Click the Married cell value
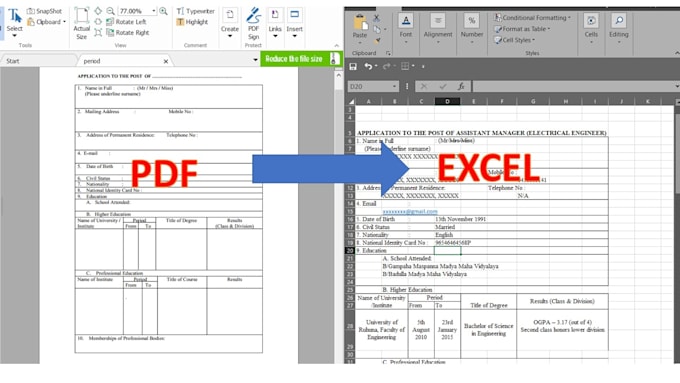This screenshot has height=383, width=680. point(445,227)
